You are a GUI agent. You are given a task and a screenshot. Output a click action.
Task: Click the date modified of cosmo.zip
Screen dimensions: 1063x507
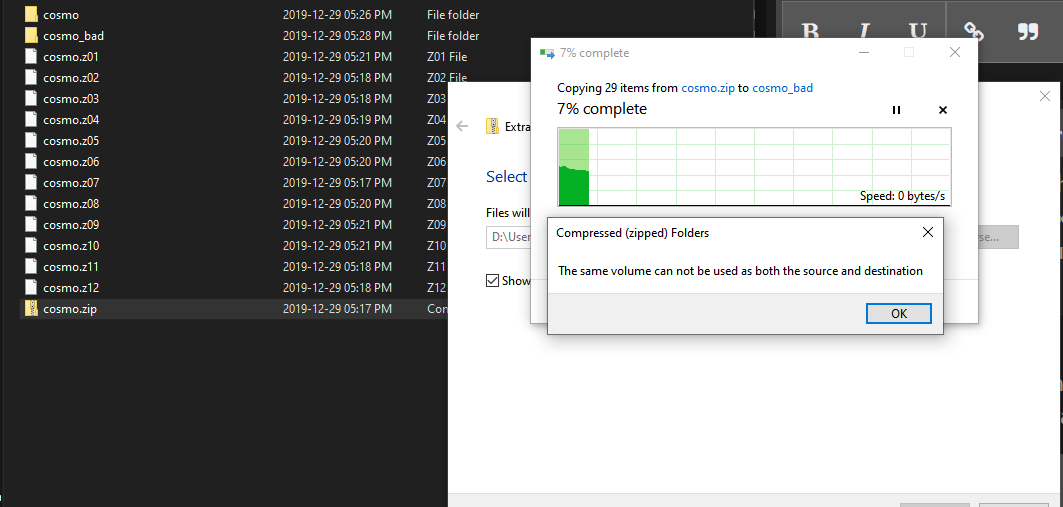[337, 308]
